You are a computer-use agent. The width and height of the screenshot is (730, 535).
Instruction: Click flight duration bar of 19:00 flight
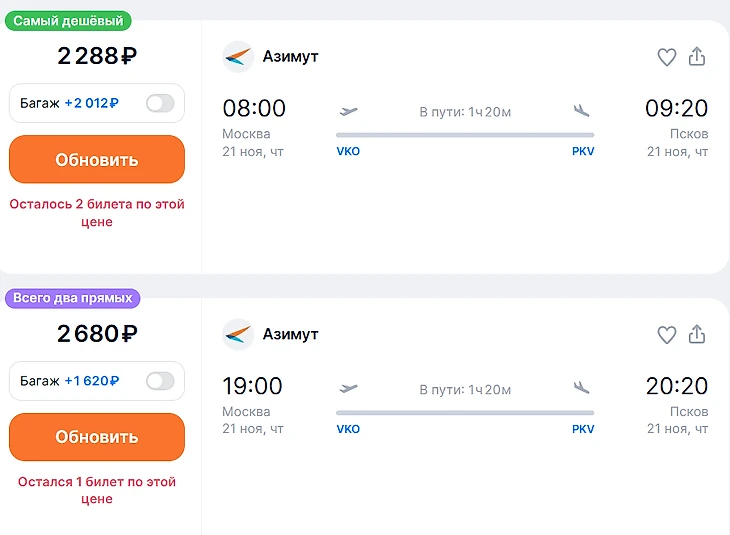[465, 412]
